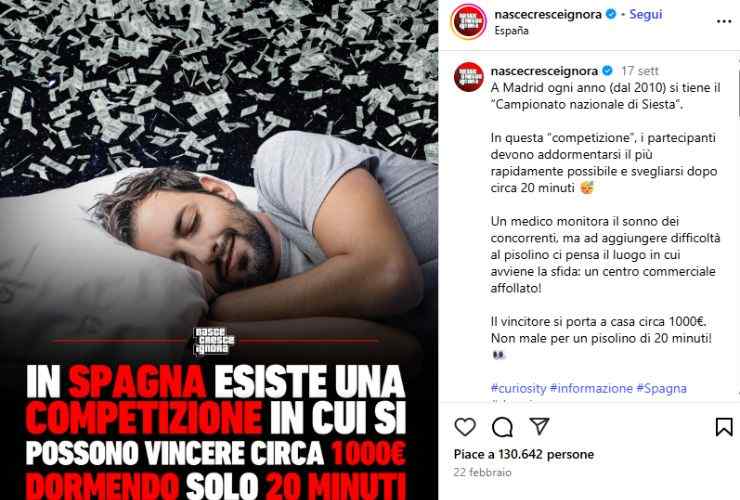Image resolution: width=740 pixels, height=500 pixels.
Task: Click the 22 febbraio post date
Action: (x=482, y=472)
